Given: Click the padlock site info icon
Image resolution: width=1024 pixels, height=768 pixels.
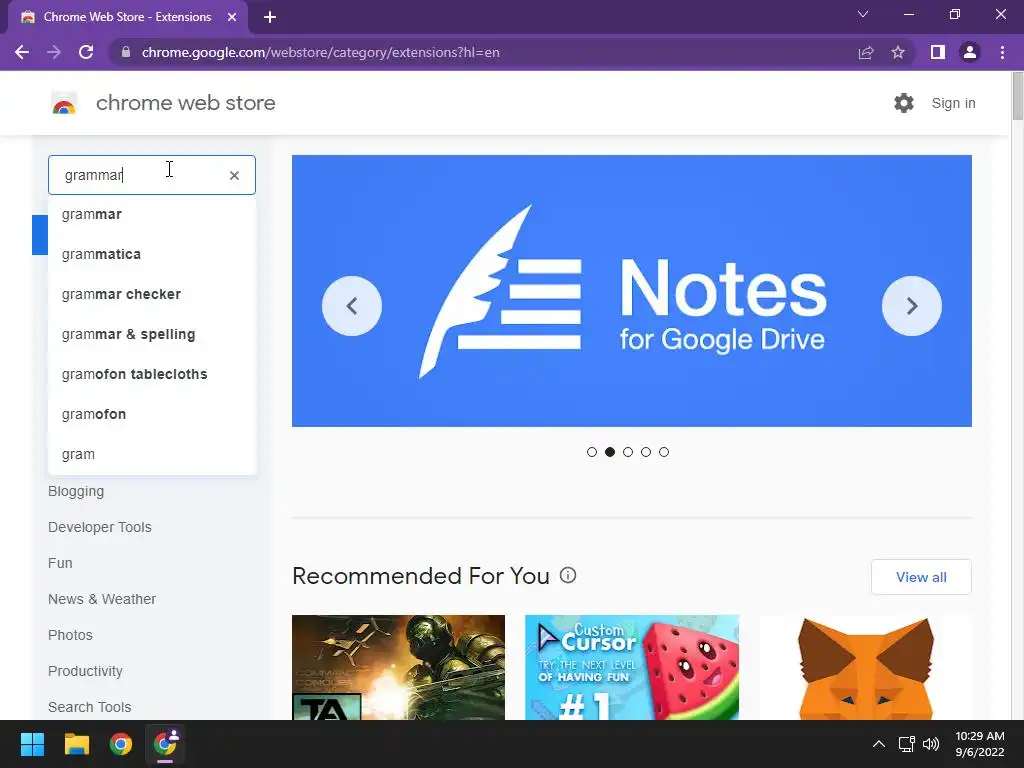Looking at the screenshot, I should point(127,52).
